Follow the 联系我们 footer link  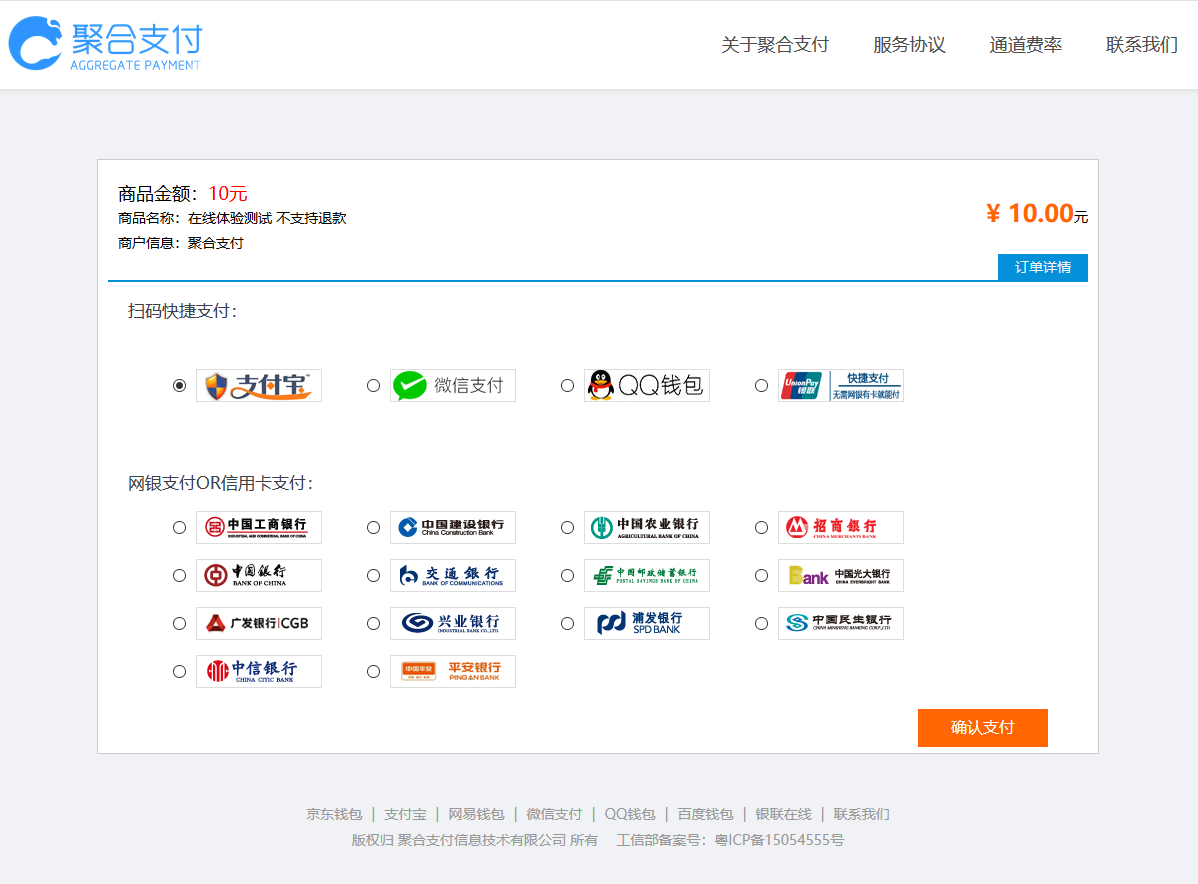click(x=861, y=814)
